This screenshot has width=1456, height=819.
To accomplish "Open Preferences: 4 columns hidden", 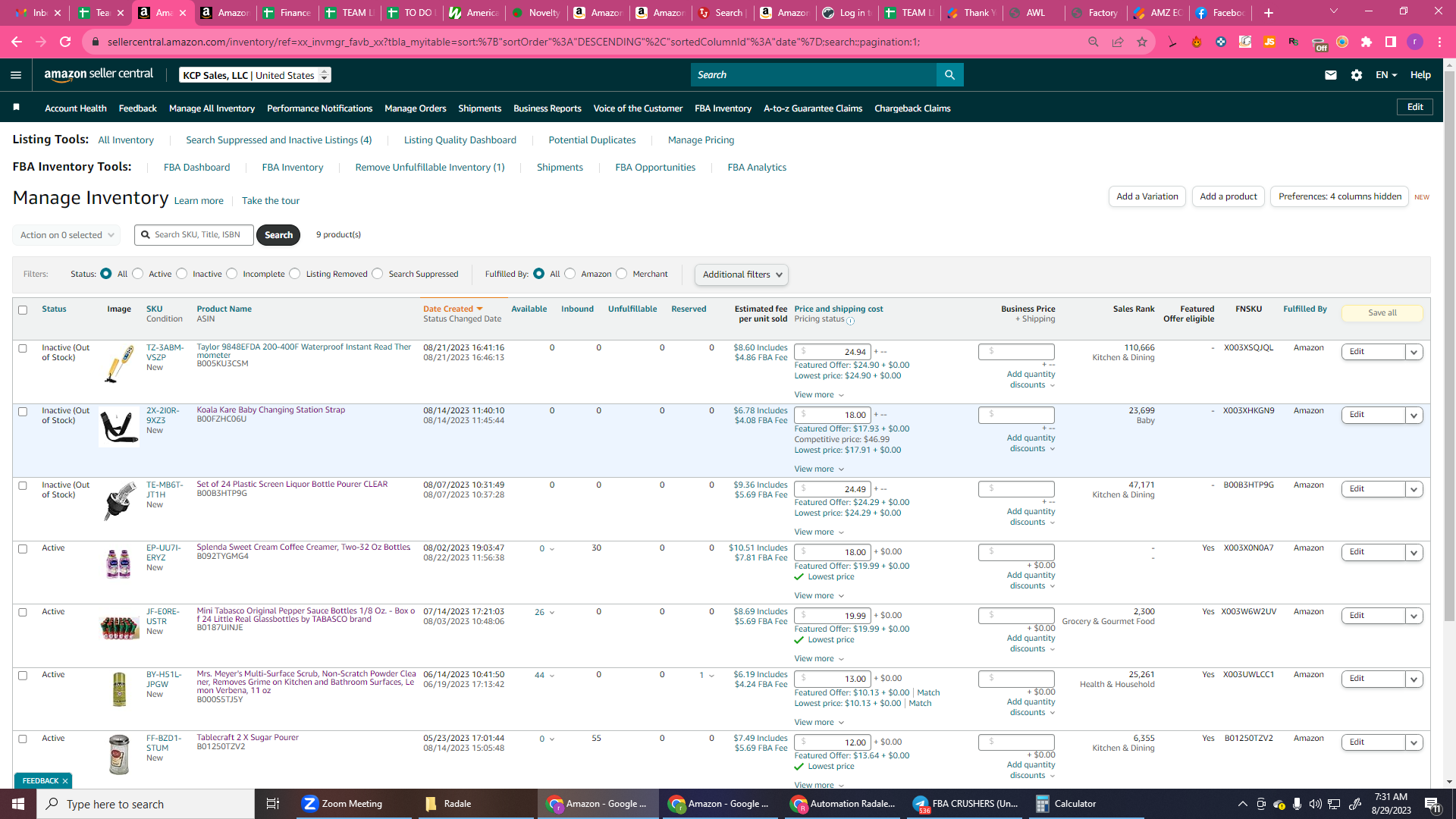I will tap(1340, 196).
